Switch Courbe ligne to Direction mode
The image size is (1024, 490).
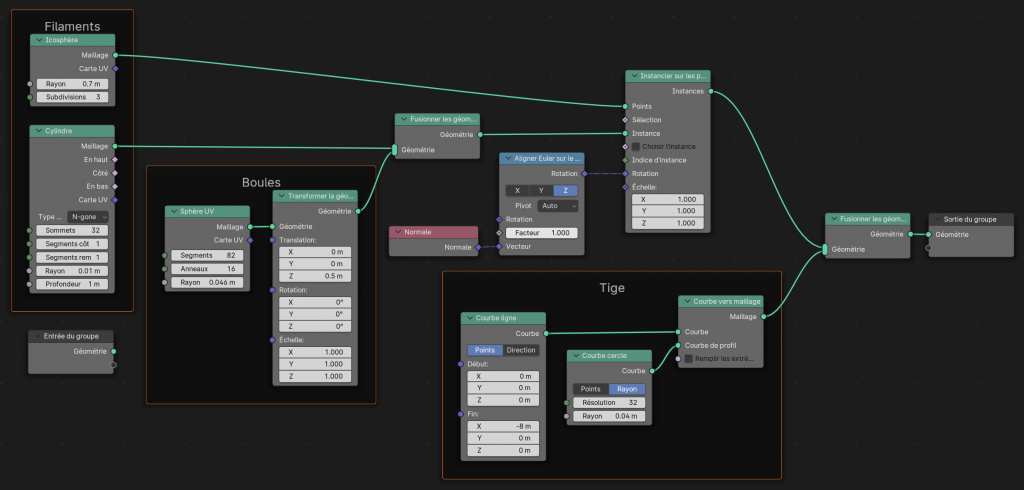tap(521, 350)
